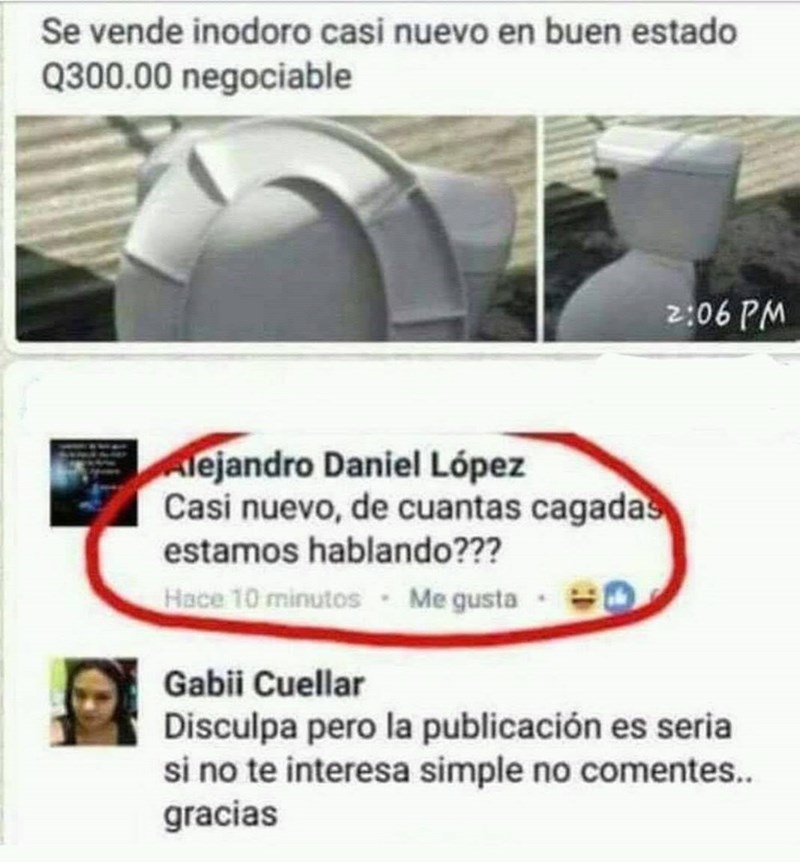
Task: Open the toilet tank photo on right
Action: (x=672, y=228)
